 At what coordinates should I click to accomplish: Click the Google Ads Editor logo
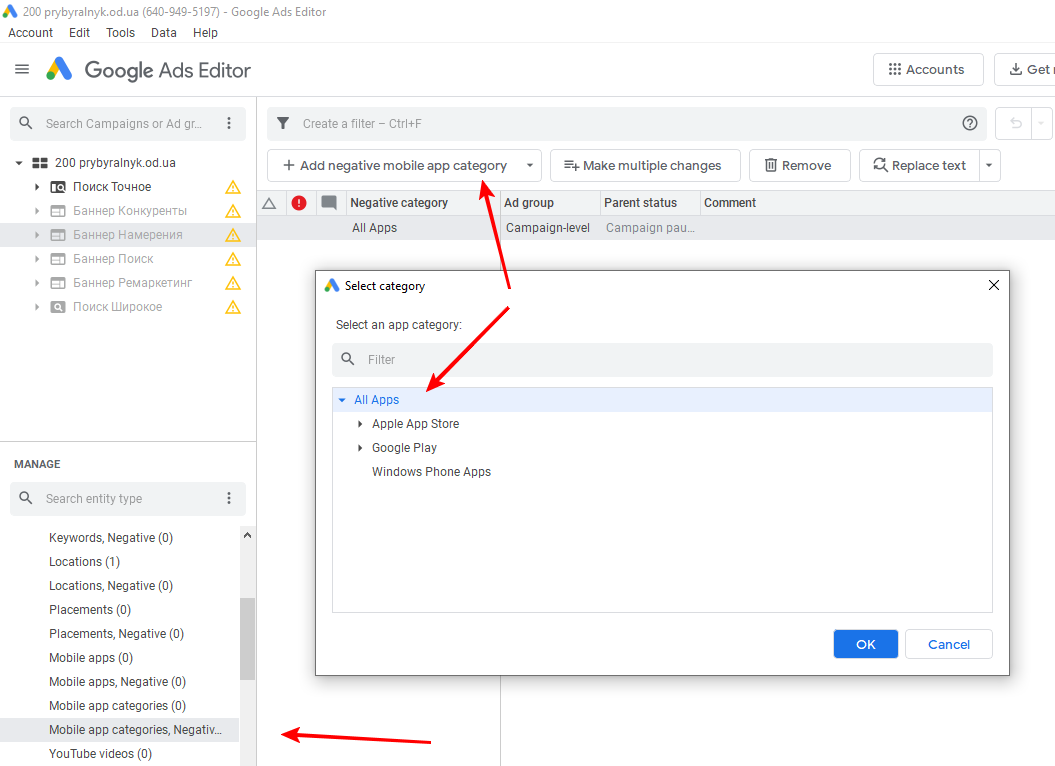click(59, 69)
